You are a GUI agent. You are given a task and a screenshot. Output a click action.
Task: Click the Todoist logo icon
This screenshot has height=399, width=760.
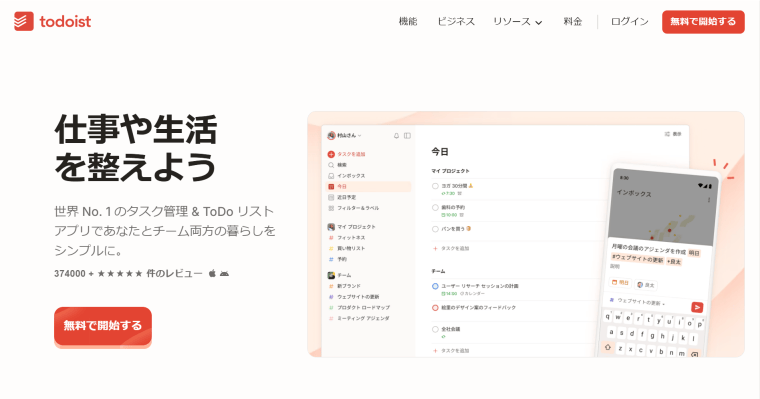[x=24, y=21]
